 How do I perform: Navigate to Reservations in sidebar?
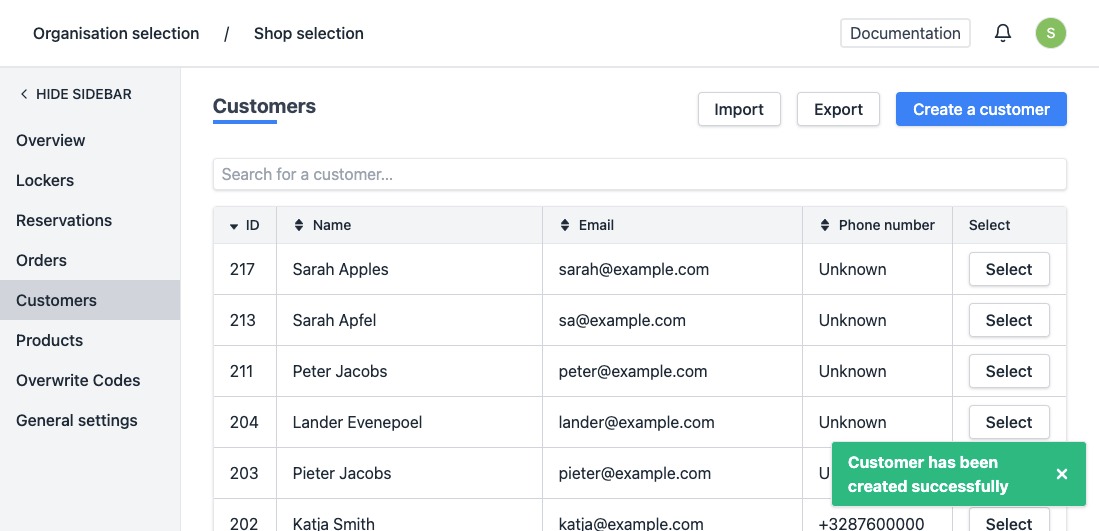coord(64,220)
